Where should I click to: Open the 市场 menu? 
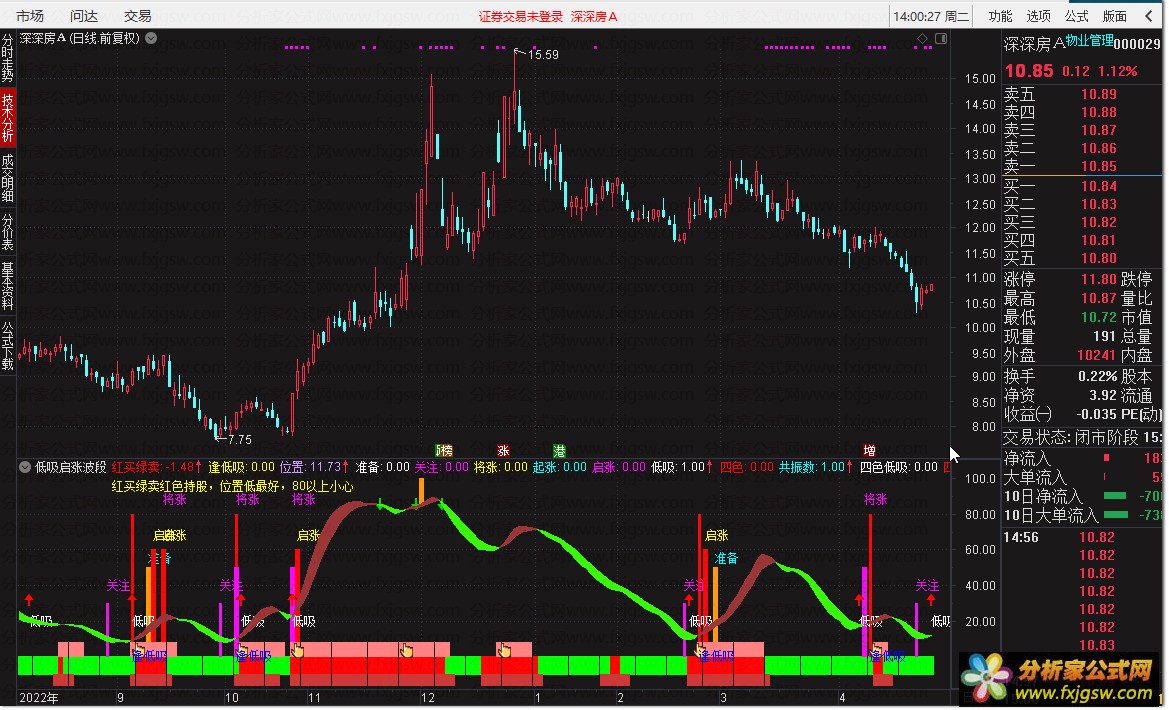[x=30, y=16]
